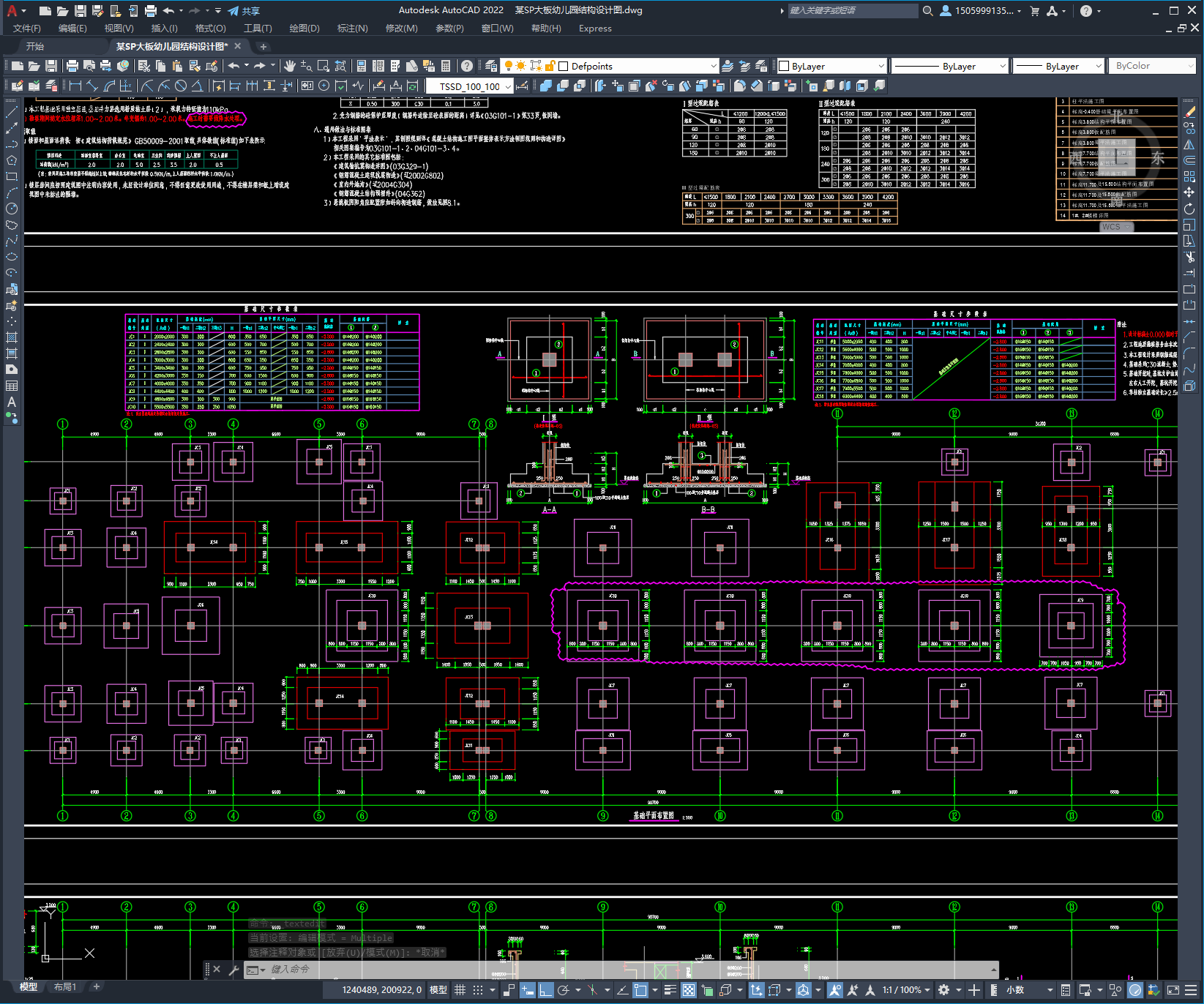Viewport: 1204px width, 1004px height.
Task: Open the QuickCalc calculator icon
Action: pyautogui.click(x=446, y=66)
